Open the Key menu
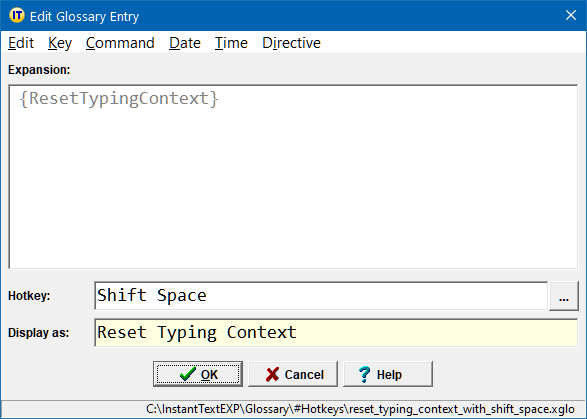 [x=60, y=43]
